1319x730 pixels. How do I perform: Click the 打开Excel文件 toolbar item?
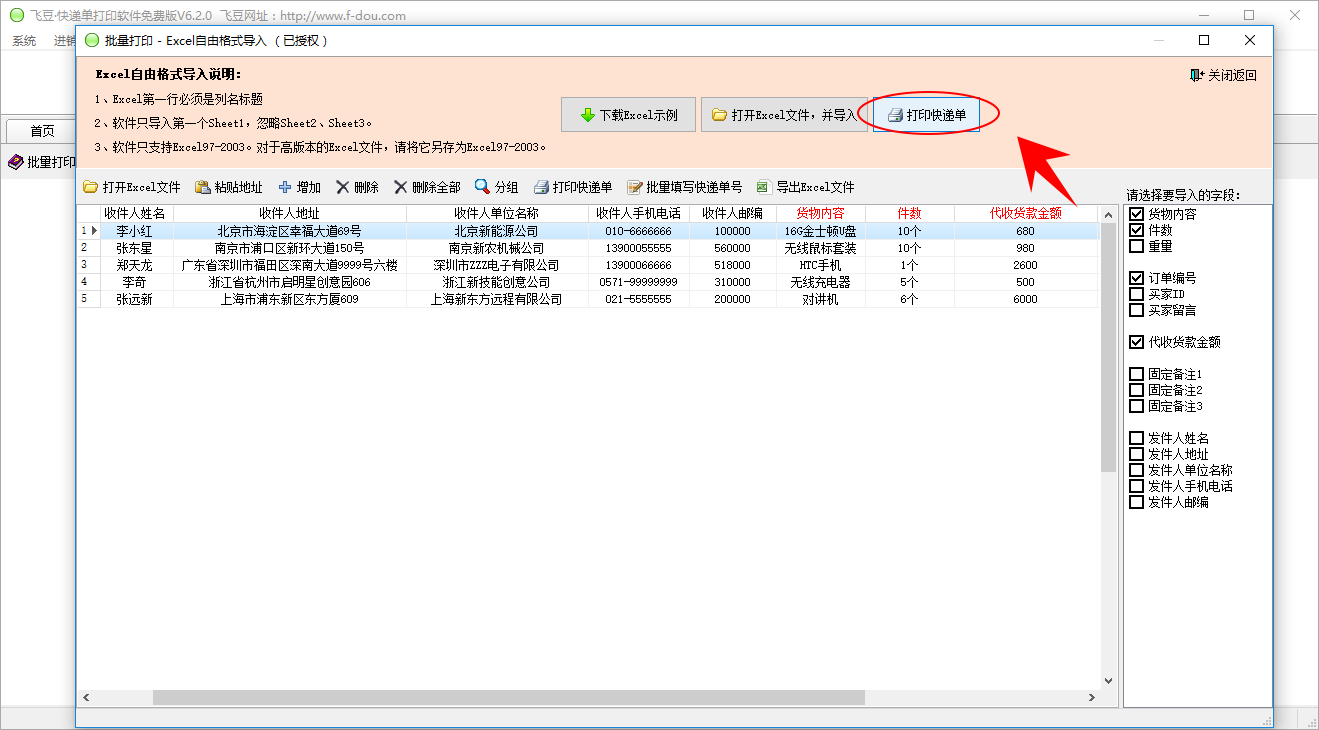[132, 187]
